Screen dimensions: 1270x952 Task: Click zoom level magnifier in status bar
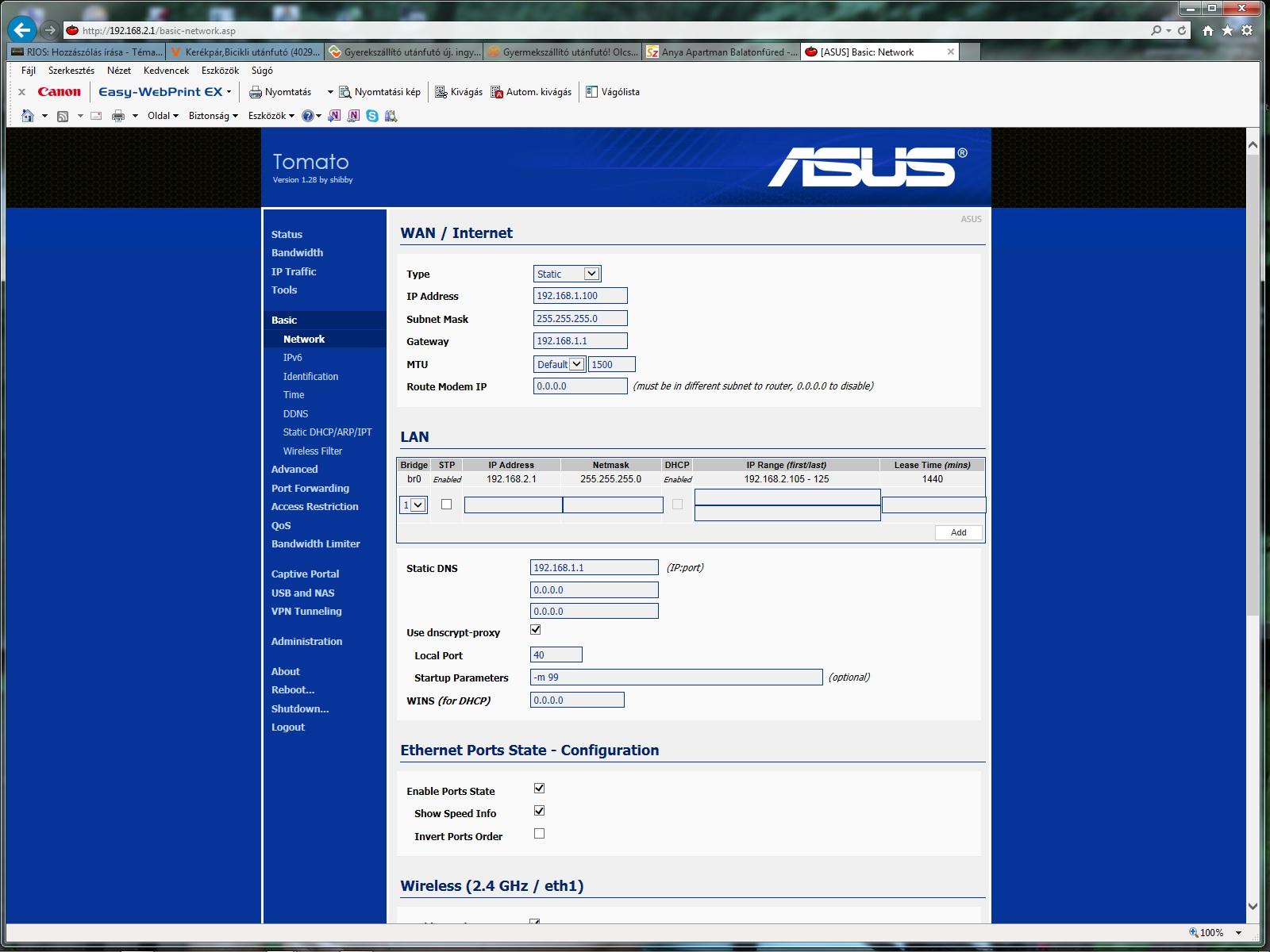pyautogui.click(x=1193, y=932)
